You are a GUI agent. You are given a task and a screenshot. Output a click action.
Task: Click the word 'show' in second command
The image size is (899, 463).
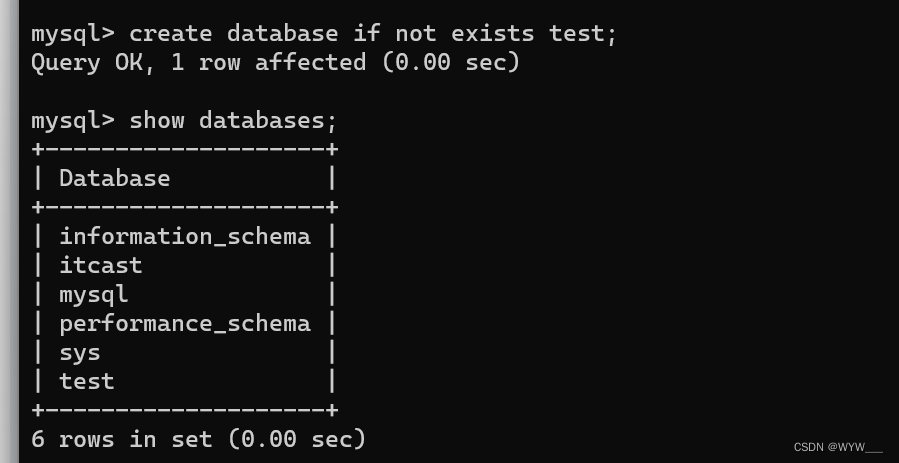click(156, 120)
